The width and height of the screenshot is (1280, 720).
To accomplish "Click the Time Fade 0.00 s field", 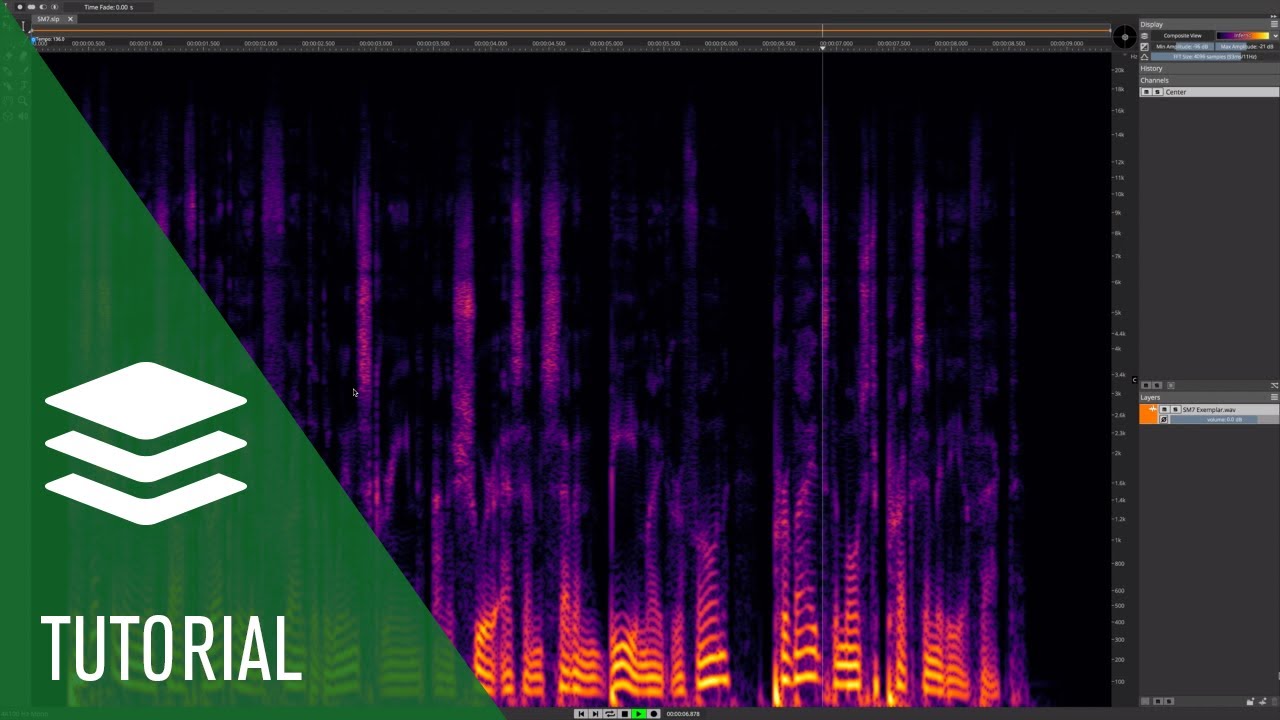I will tap(107, 7).
